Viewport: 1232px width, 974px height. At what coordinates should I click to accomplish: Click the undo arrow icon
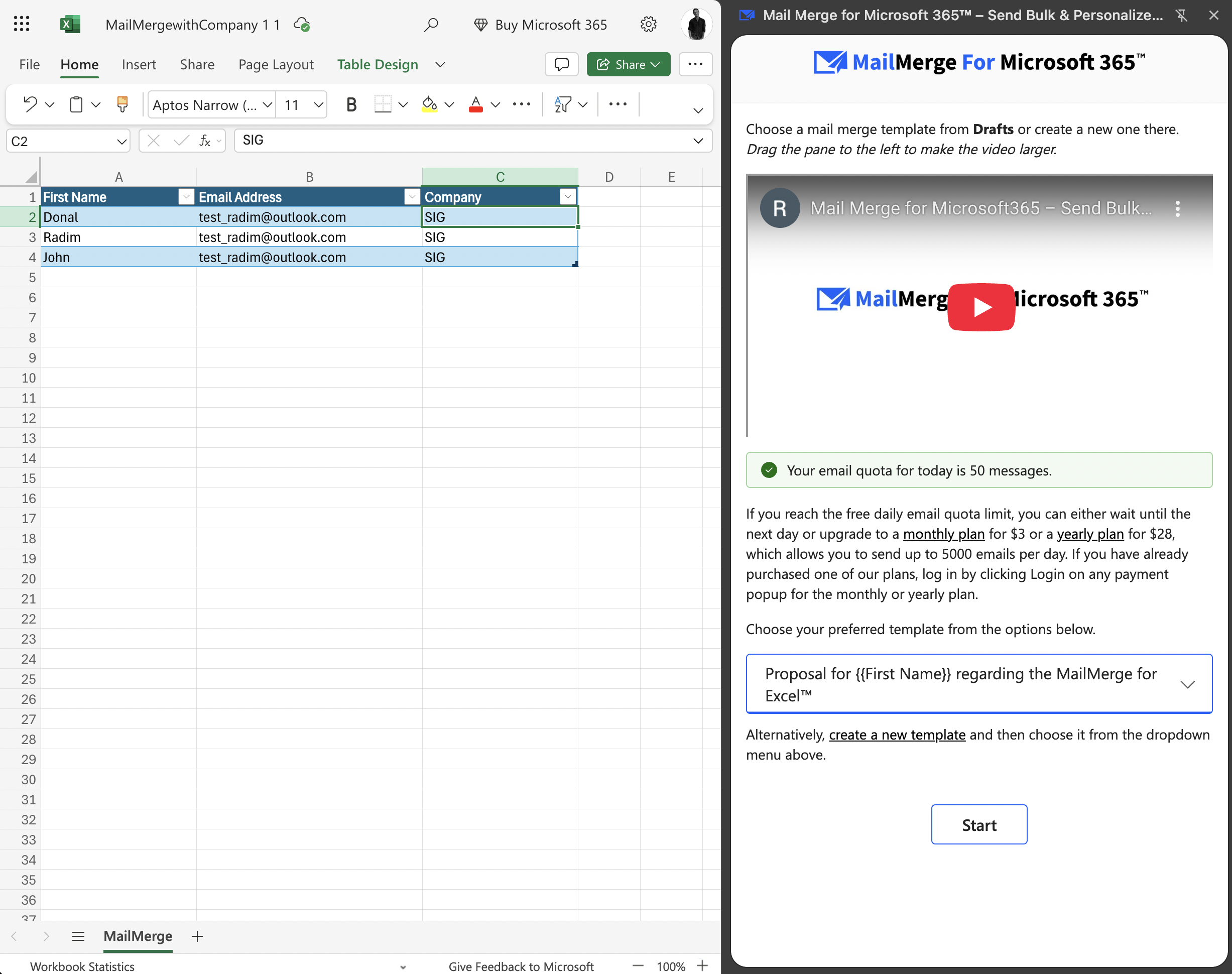coord(30,104)
